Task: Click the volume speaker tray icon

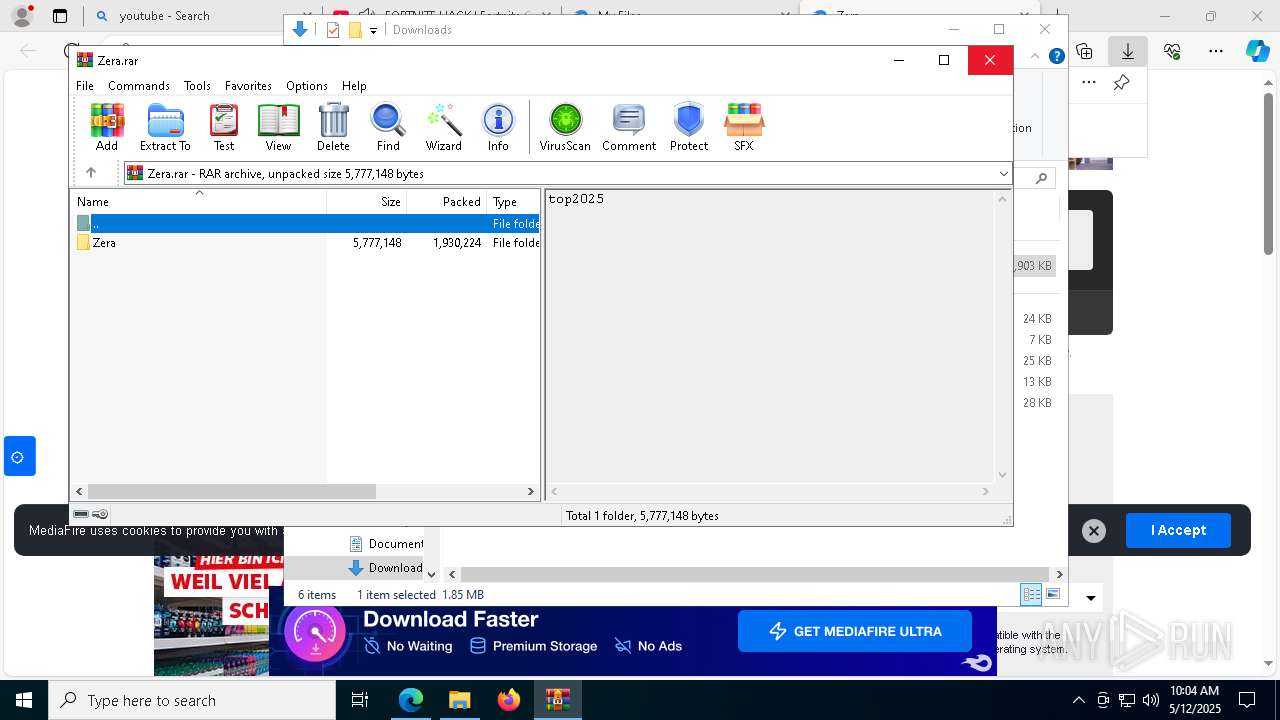Action: 1151,700
